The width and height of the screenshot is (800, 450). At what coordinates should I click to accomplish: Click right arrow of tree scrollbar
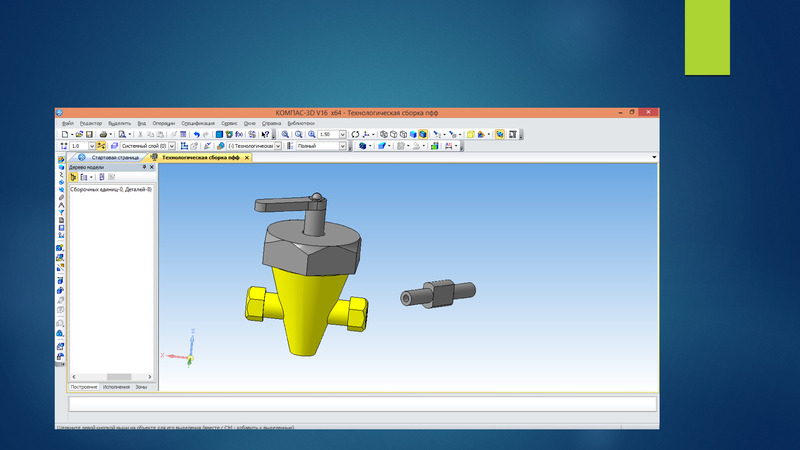[x=149, y=377]
